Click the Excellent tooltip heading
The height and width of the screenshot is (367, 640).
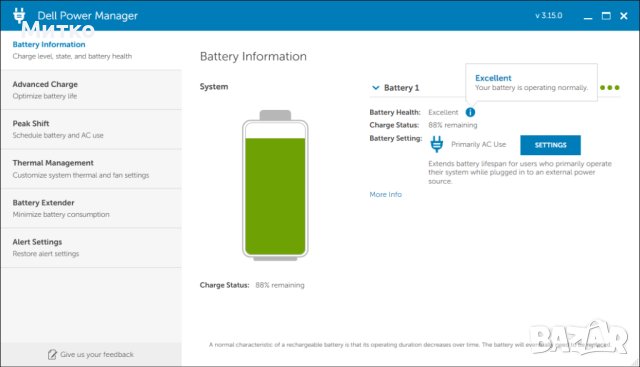click(493, 78)
